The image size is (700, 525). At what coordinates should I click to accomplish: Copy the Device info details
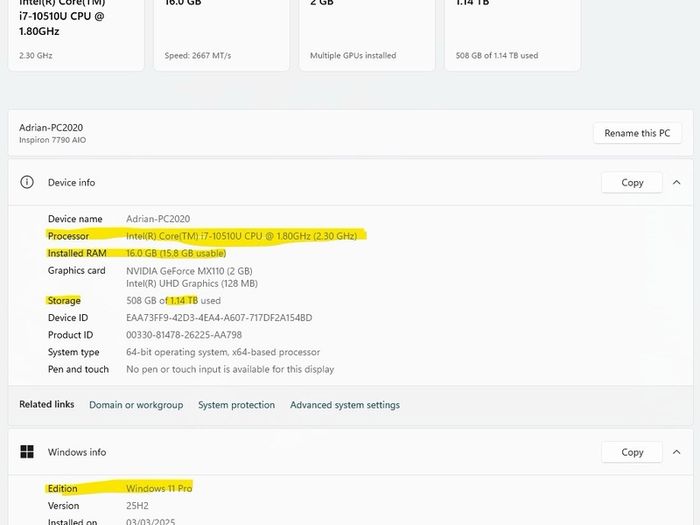click(632, 183)
